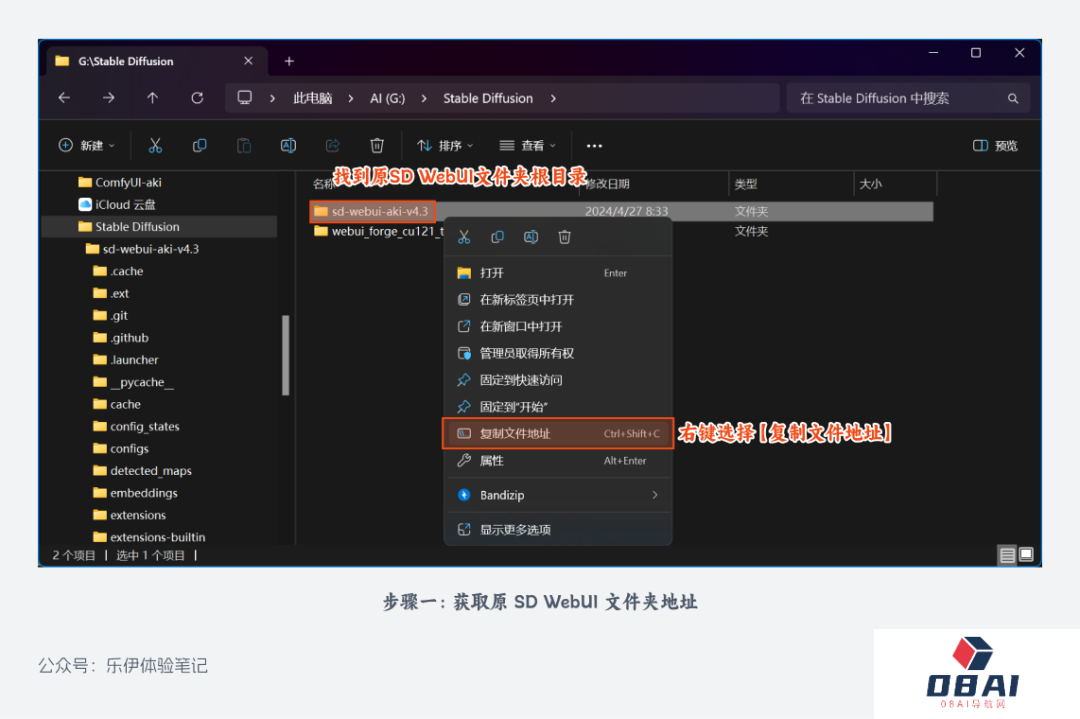Open a new tab with the plus button
The width and height of the screenshot is (1080, 719).
point(289,61)
